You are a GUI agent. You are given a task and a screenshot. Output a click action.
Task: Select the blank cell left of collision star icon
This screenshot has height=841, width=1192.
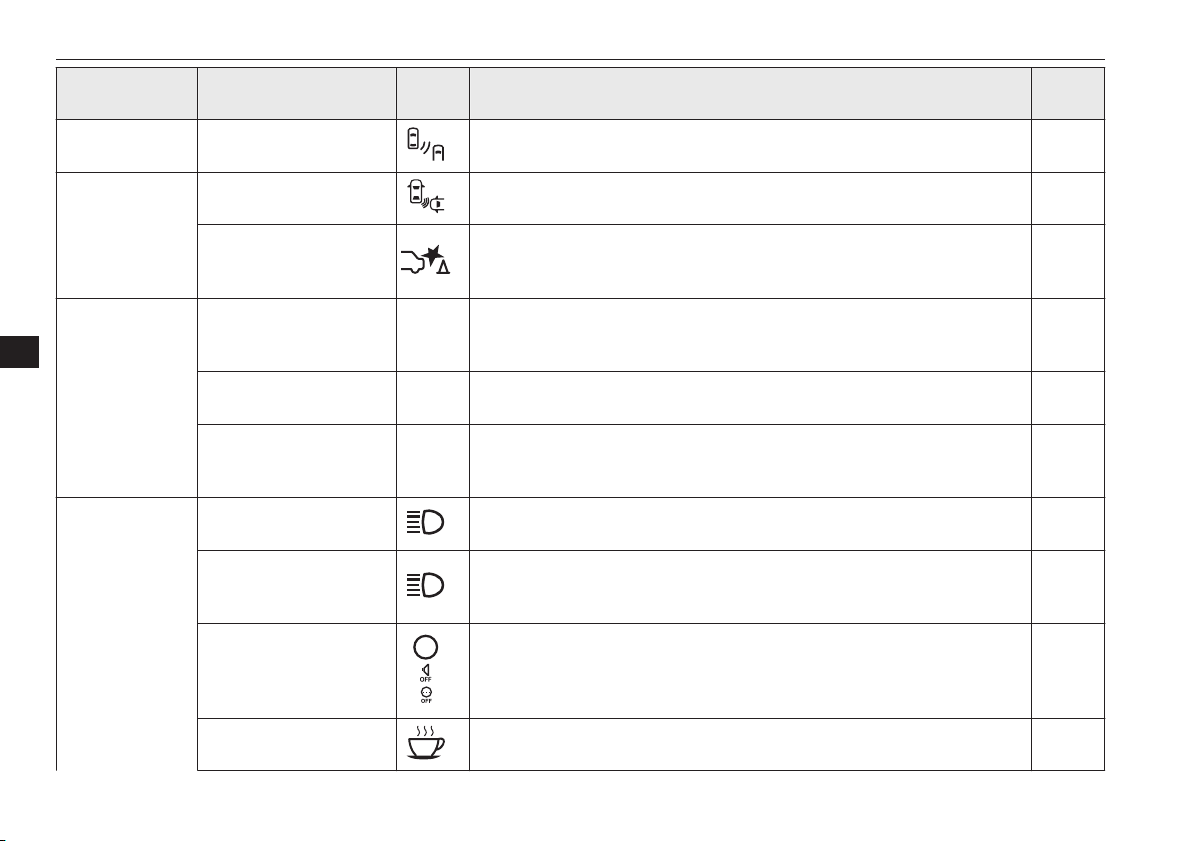(x=296, y=261)
